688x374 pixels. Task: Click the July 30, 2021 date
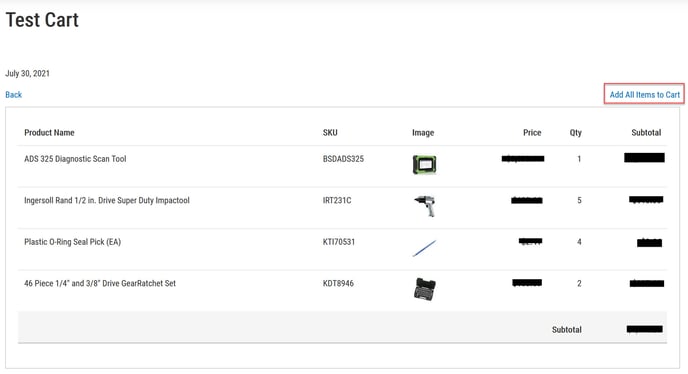[x=27, y=73]
